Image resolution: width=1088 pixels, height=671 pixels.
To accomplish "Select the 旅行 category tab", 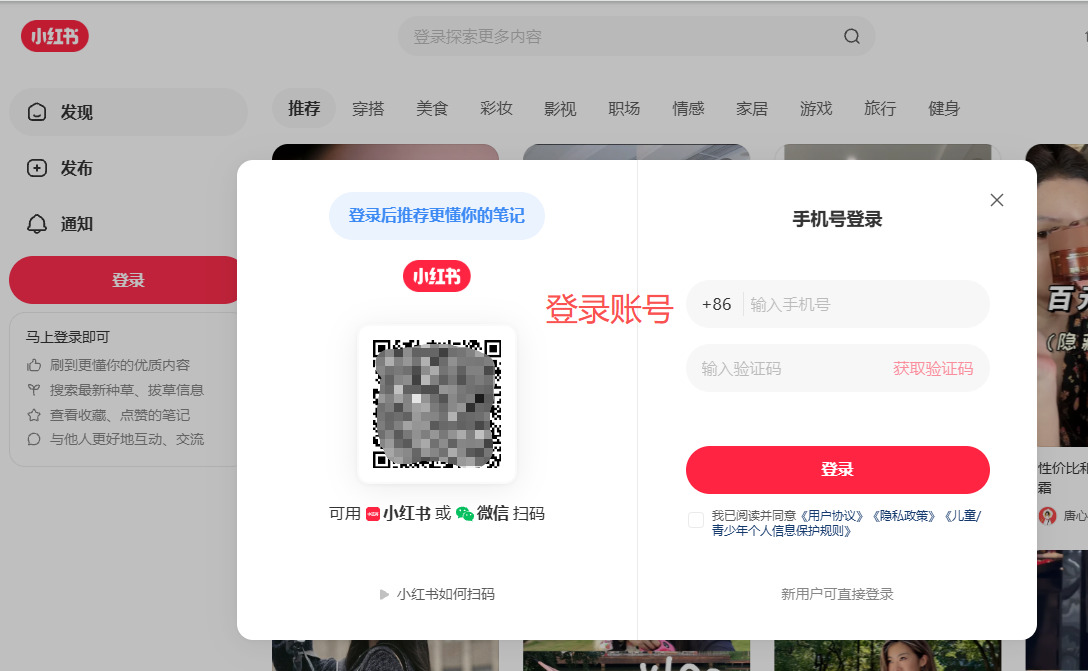I will pyautogui.click(x=880, y=108).
